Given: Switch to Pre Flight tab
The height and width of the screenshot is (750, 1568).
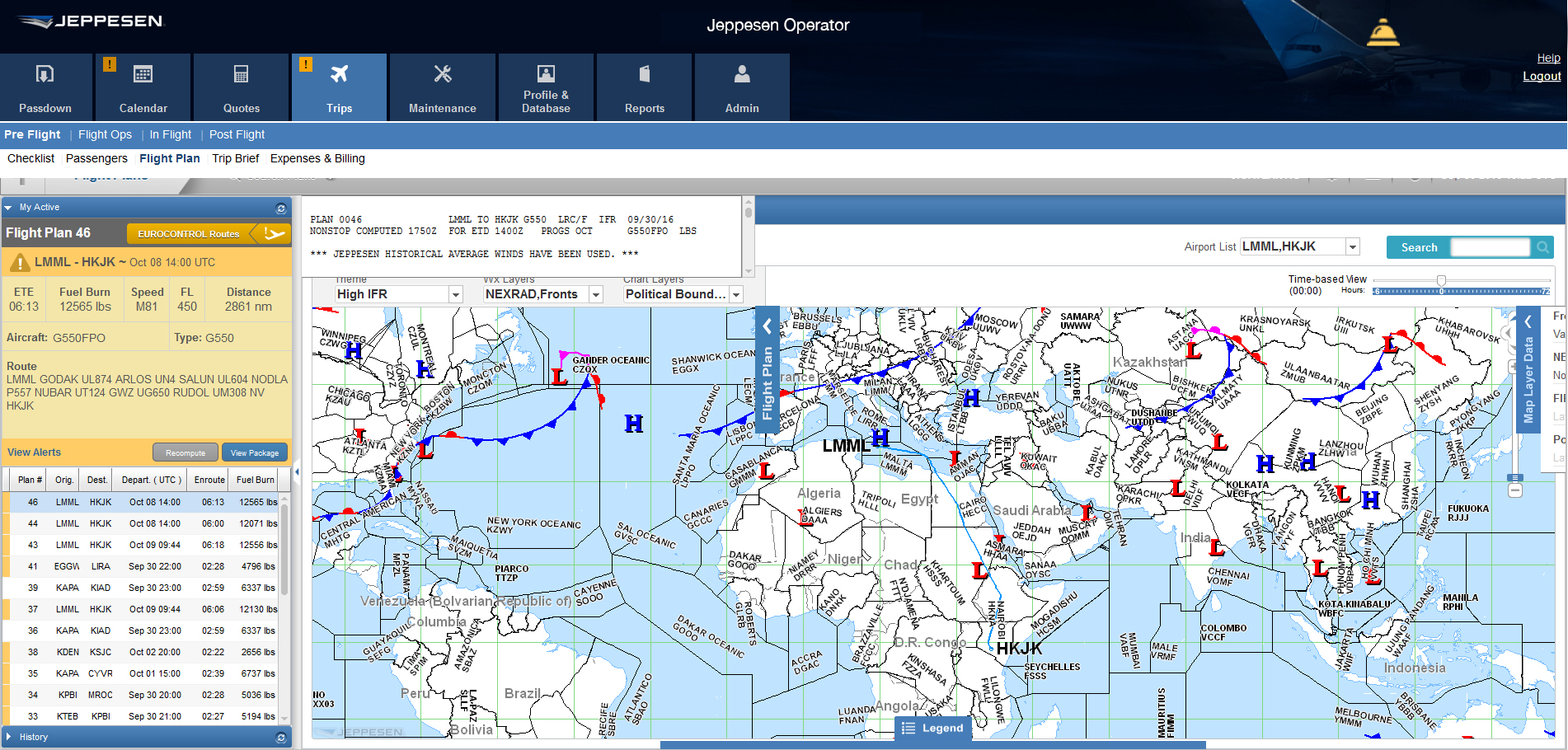Looking at the screenshot, I should pyautogui.click(x=32, y=134).
